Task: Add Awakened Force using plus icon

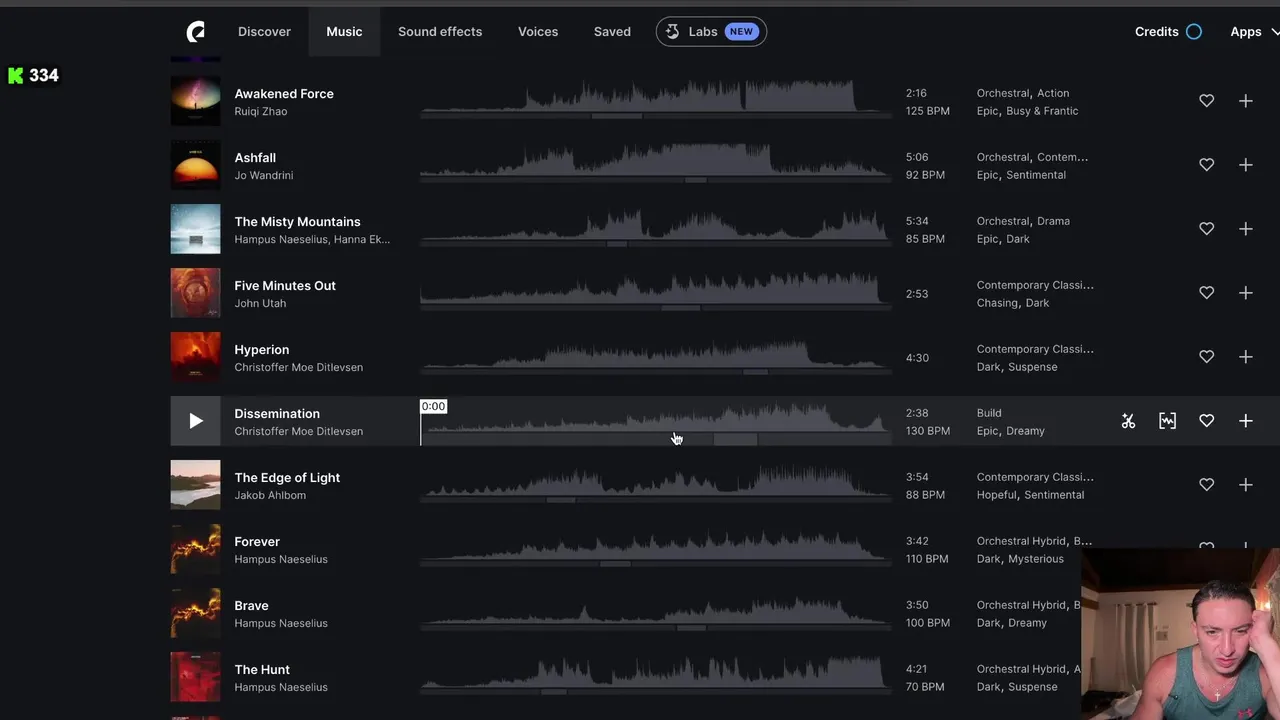Action: pos(1245,101)
